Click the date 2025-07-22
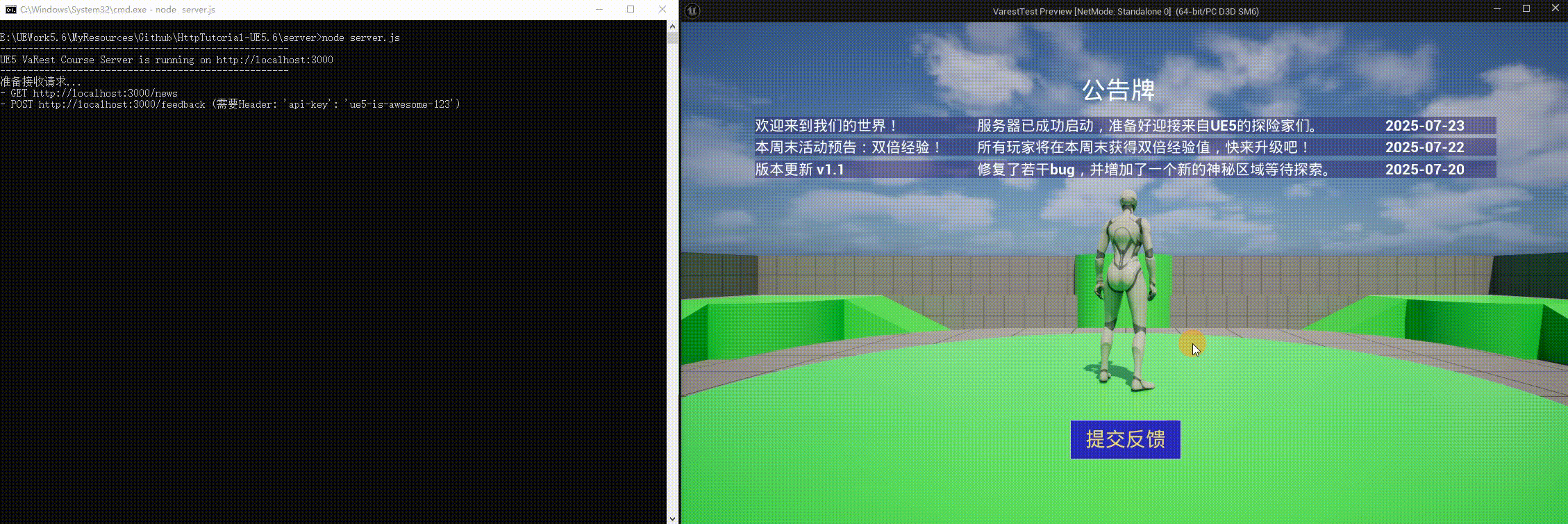The height and width of the screenshot is (524, 1568). pyautogui.click(x=1425, y=147)
